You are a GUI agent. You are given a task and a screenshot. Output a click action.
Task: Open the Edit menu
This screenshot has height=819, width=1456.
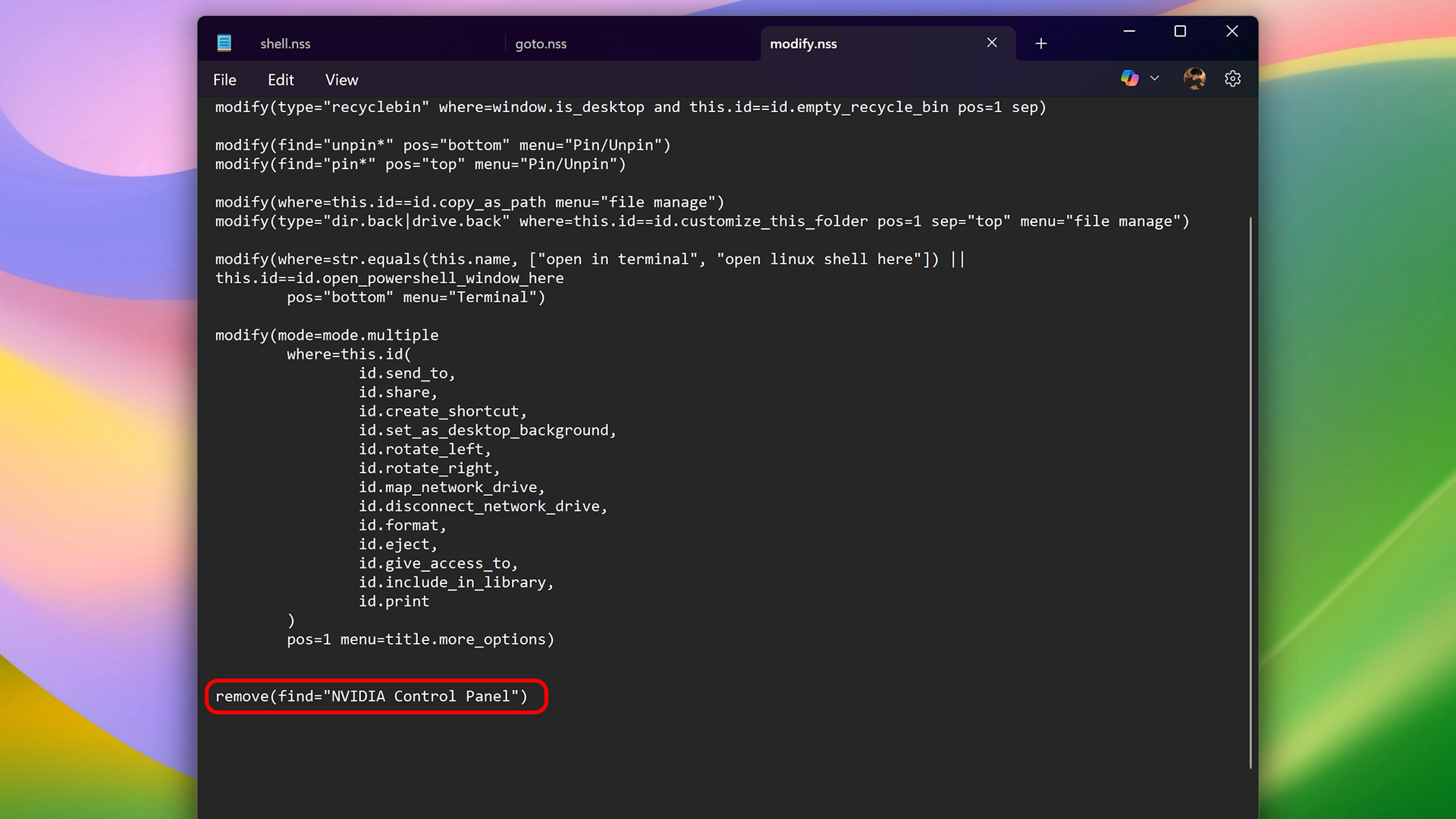click(281, 80)
